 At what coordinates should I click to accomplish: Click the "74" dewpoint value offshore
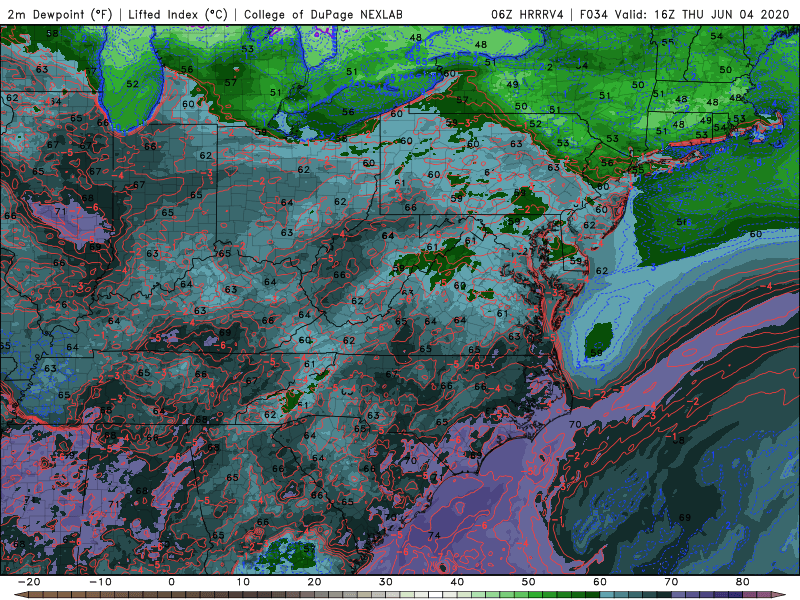434,535
